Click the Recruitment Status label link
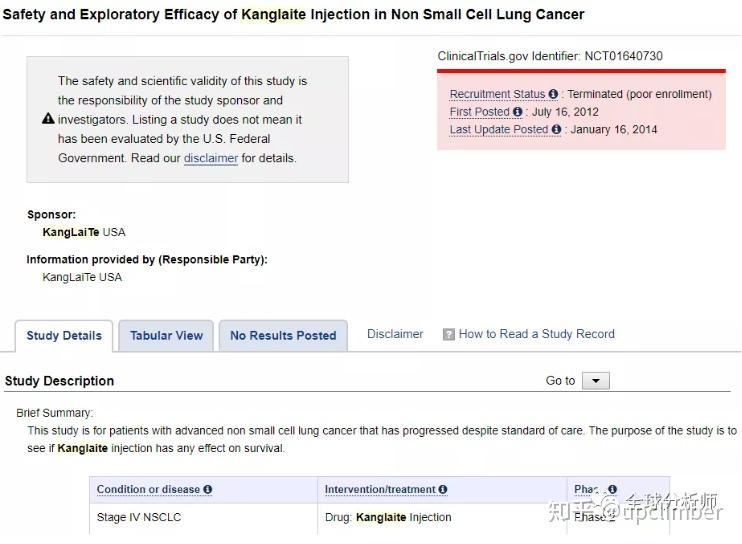 click(x=497, y=94)
